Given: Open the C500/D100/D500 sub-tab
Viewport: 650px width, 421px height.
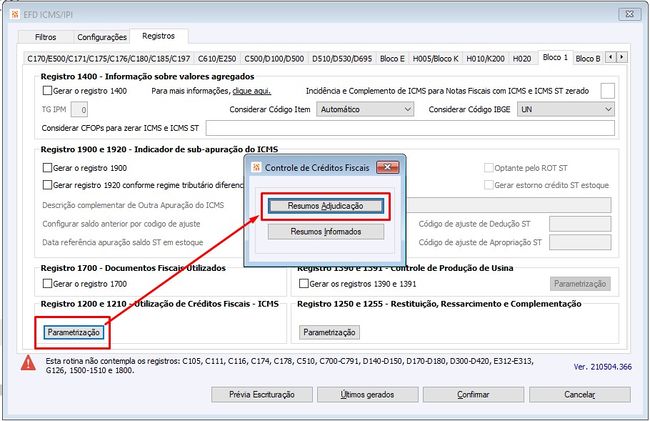Looking at the screenshot, I should [x=274, y=58].
